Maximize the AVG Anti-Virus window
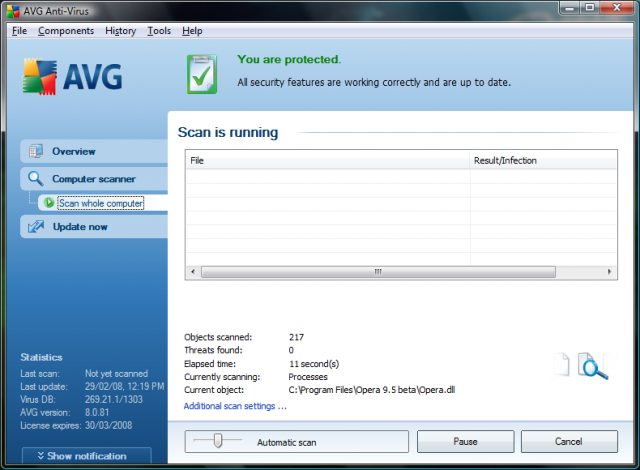Image resolution: width=640 pixels, height=470 pixels. (590, 8)
